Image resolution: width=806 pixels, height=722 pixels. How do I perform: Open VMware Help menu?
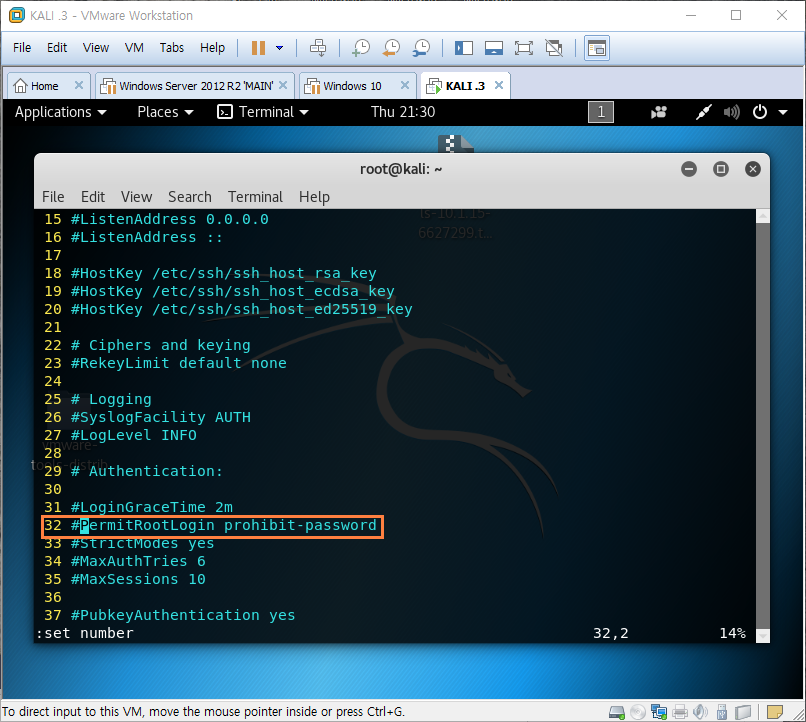click(x=212, y=48)
